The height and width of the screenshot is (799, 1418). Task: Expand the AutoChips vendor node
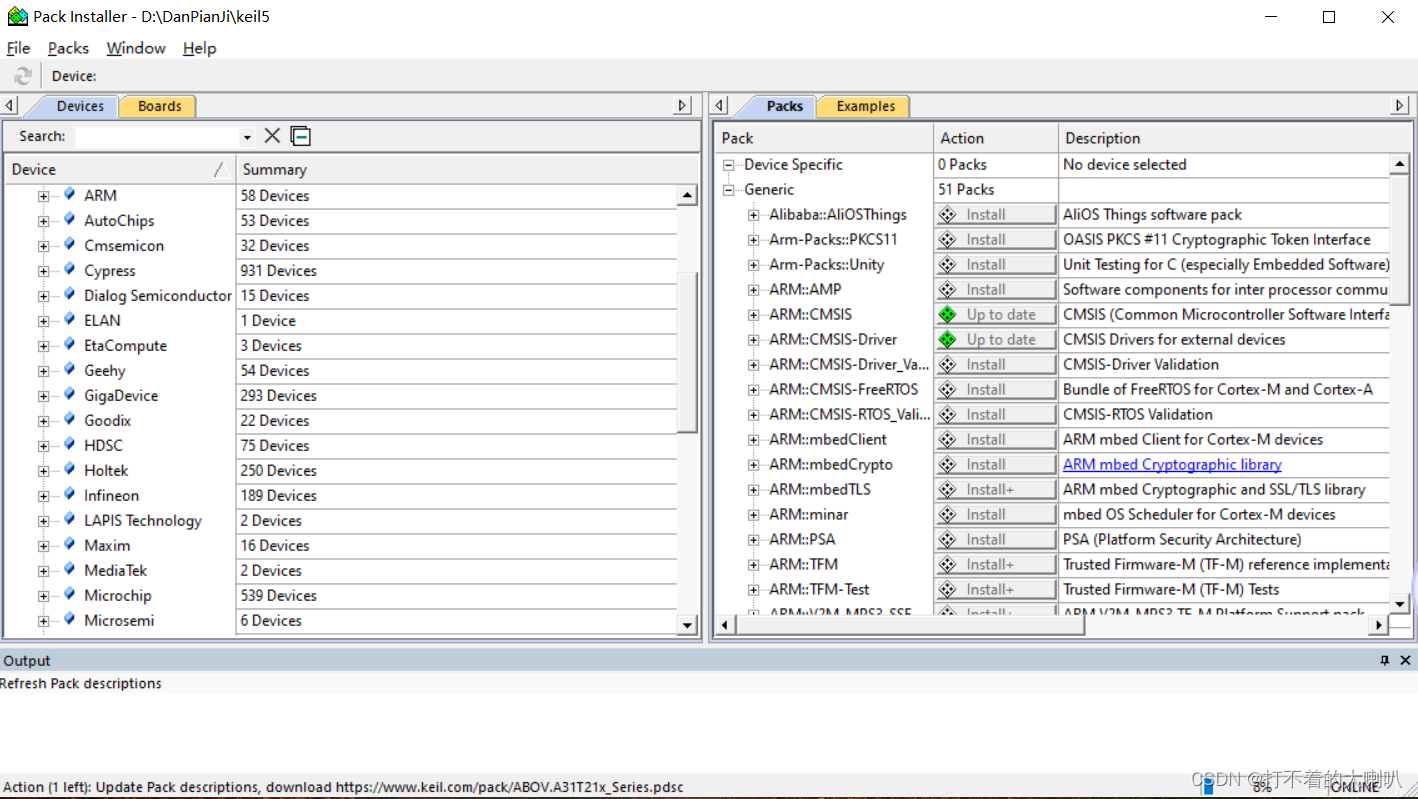tap(43, 221)
